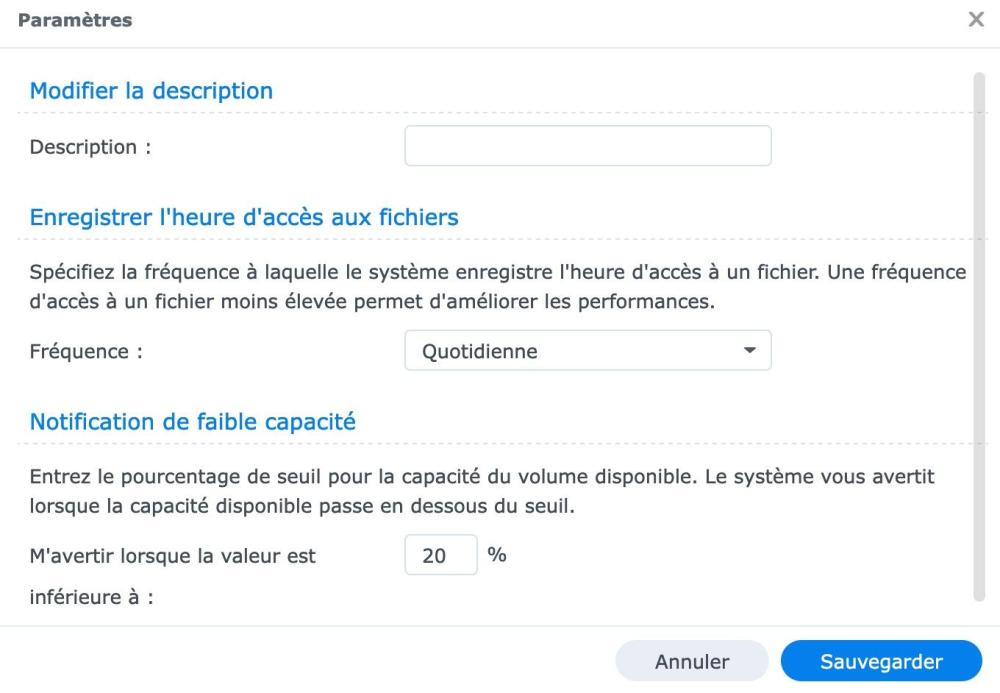This screenshot has width=1000, height=693.
Task: Focus the threshold percentage field showing 20
Action: [x=441, y=556]
